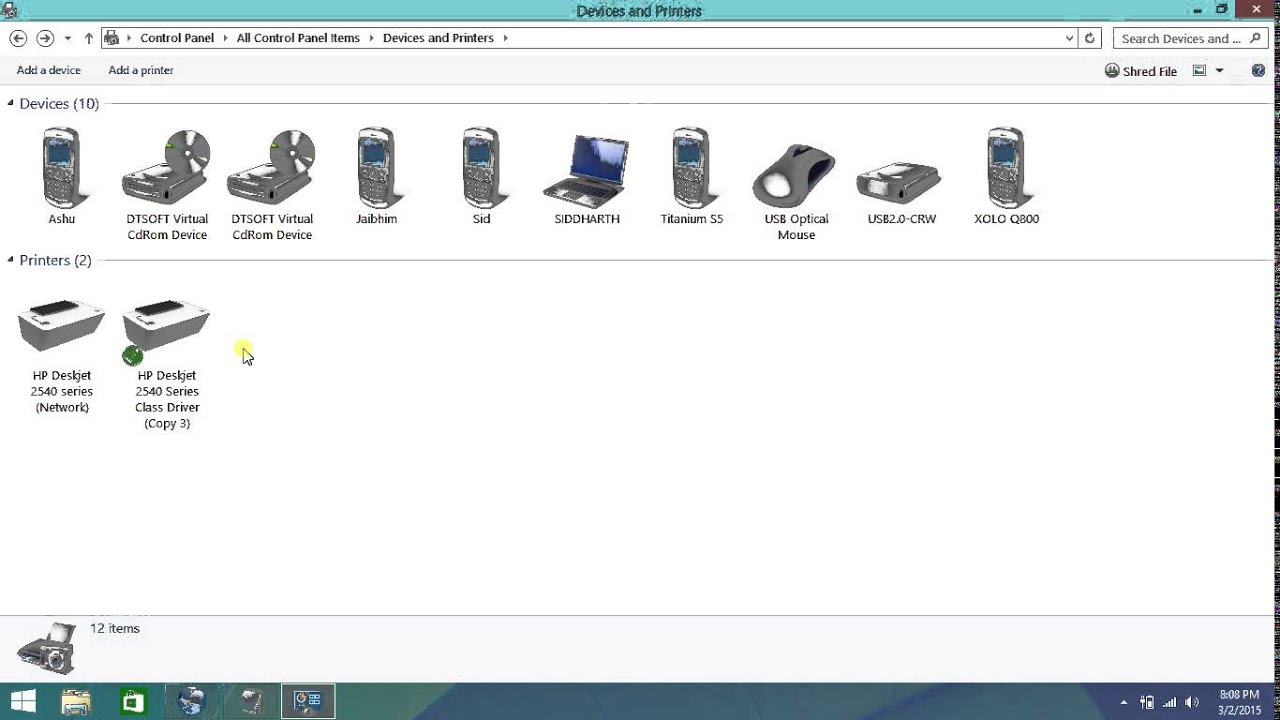The image size is (1280, 720).
Task: Open the view options dropdown arrow
Action: tap(1219, 71)
